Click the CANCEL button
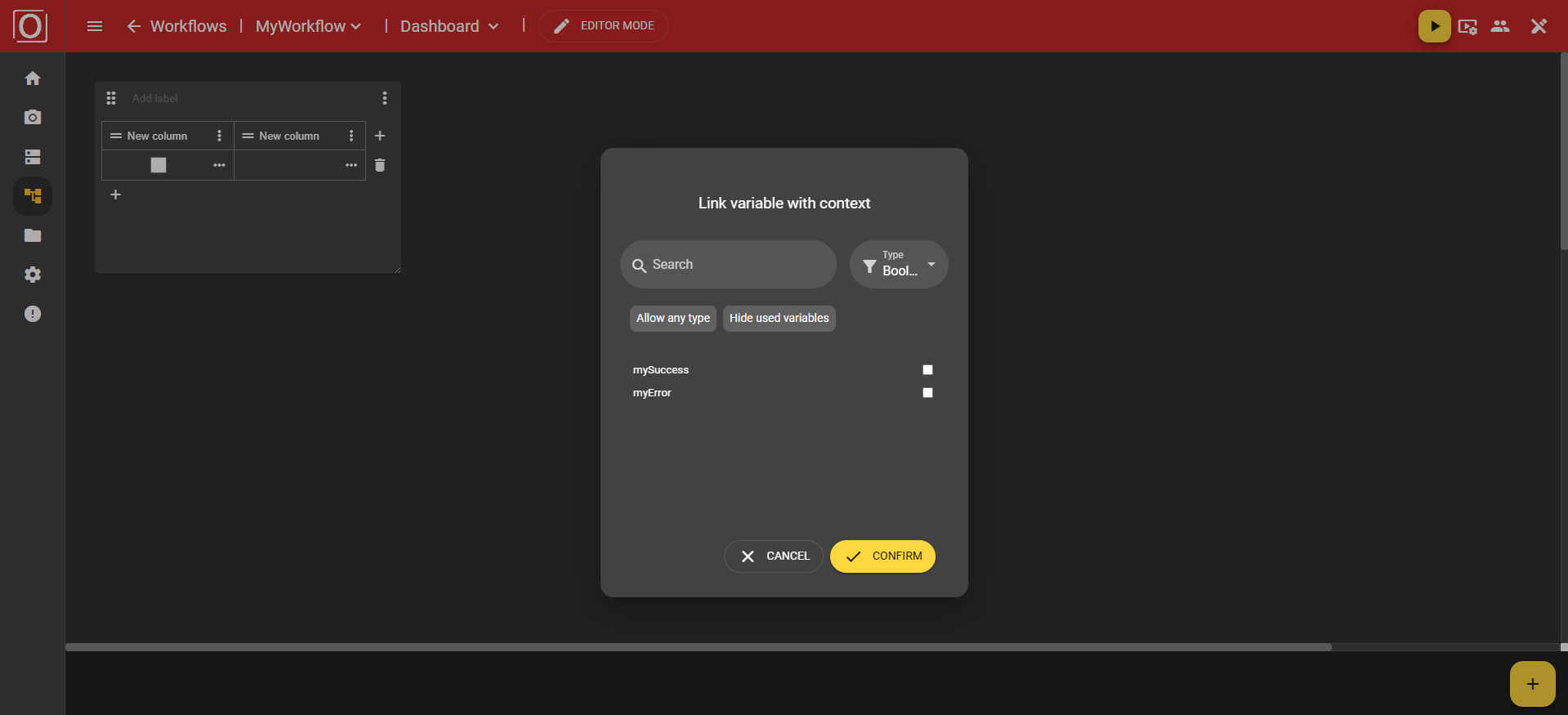1568x715 pixels. click(773, 556)
